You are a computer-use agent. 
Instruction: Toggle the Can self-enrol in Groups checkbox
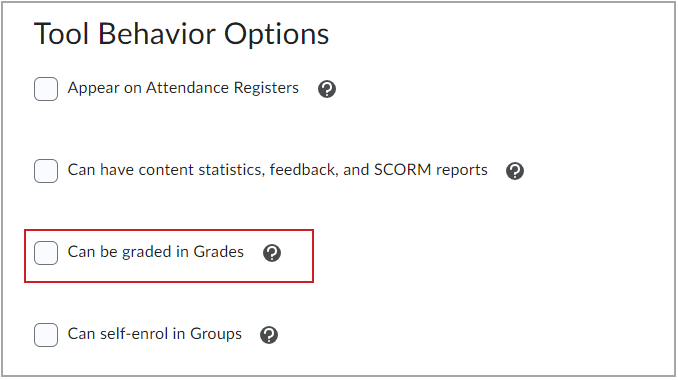46,335
